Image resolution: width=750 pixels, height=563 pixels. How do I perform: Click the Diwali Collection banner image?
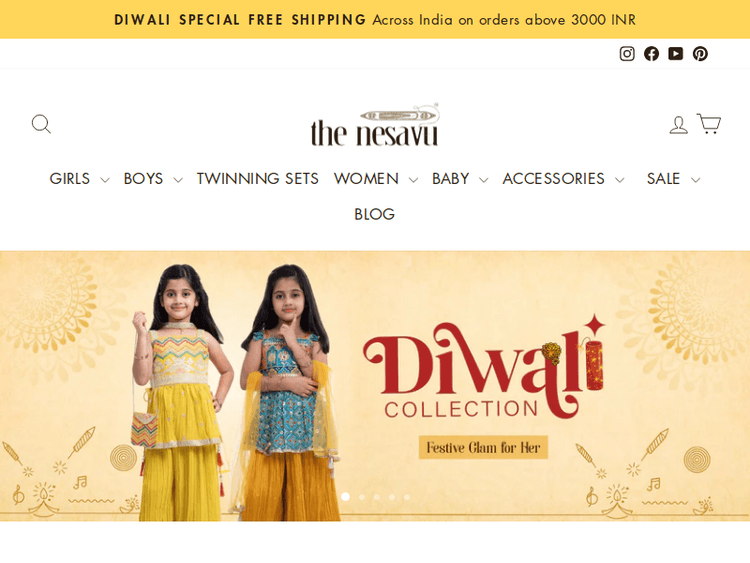click(375, 386)
